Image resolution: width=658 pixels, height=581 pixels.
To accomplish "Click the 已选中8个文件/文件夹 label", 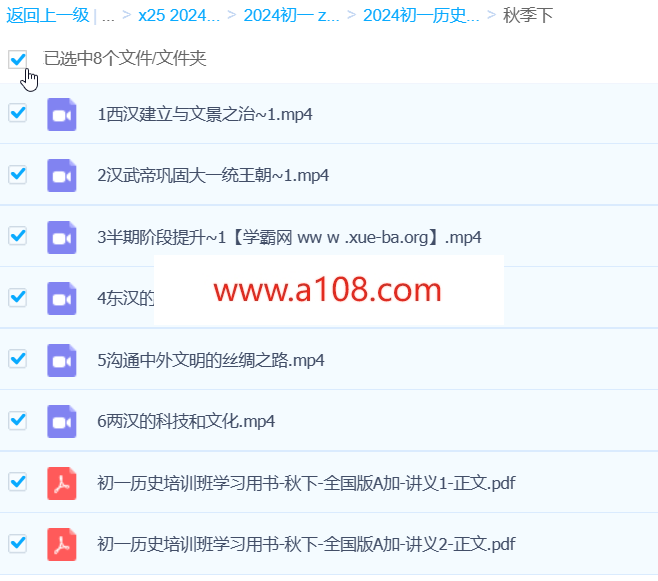I will [125, 58].
